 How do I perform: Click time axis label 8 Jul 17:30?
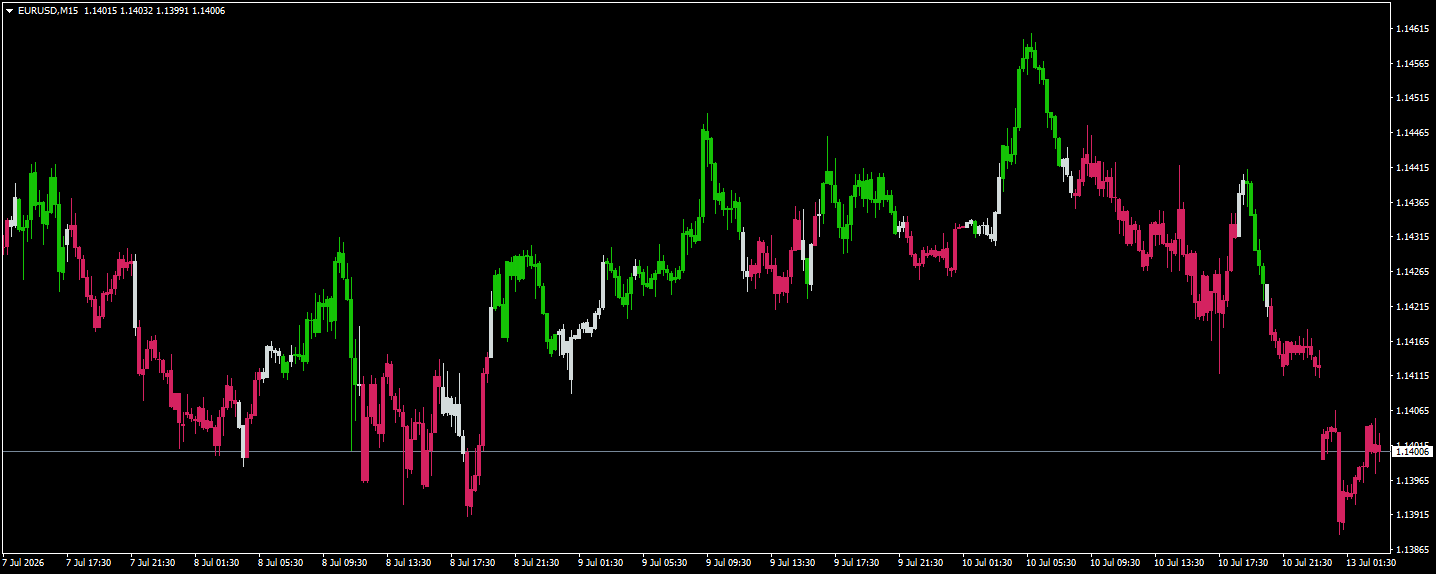click(473, 563)
